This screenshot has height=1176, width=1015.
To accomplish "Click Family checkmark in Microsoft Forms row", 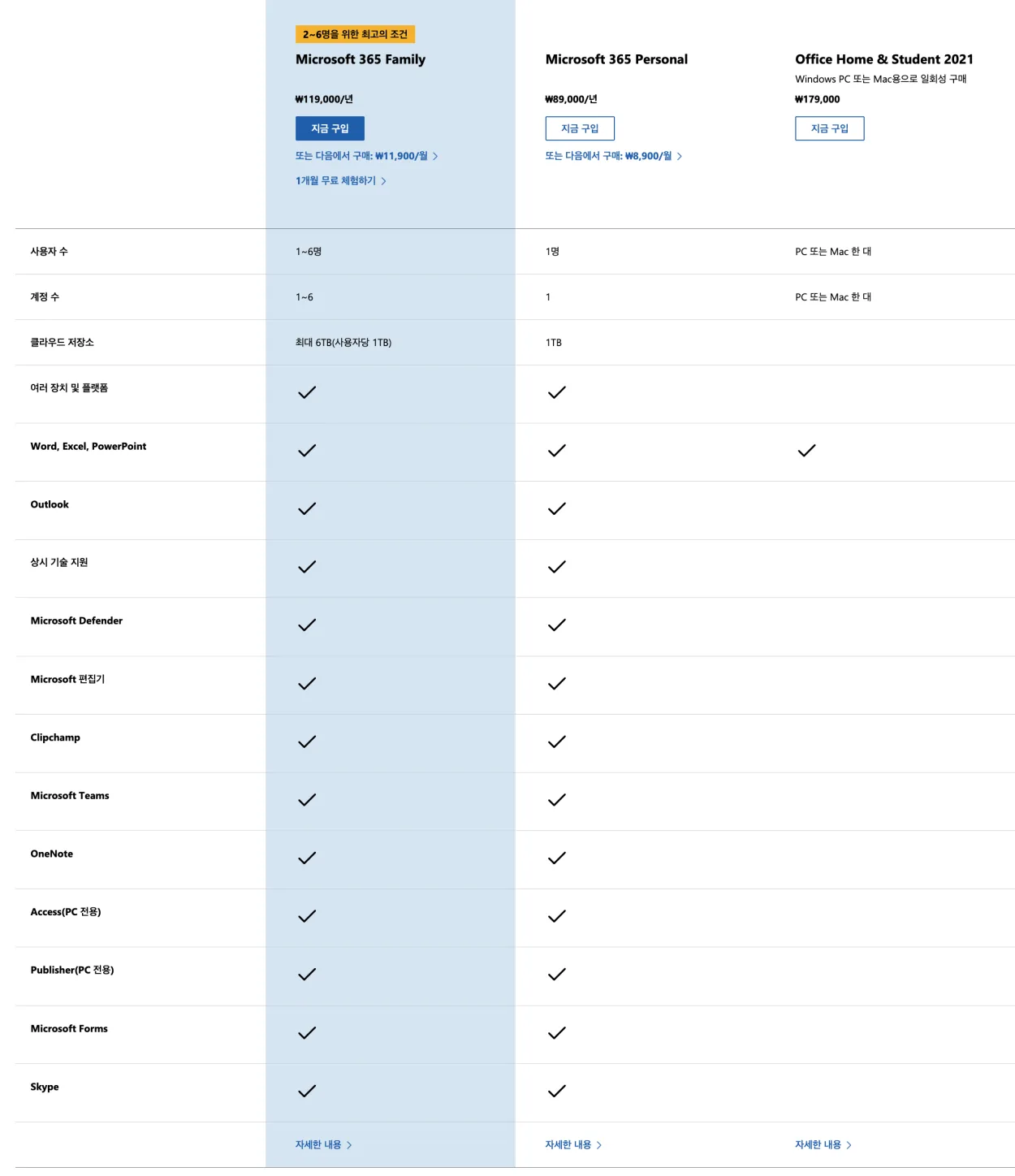I will (x=307, y=1034).
